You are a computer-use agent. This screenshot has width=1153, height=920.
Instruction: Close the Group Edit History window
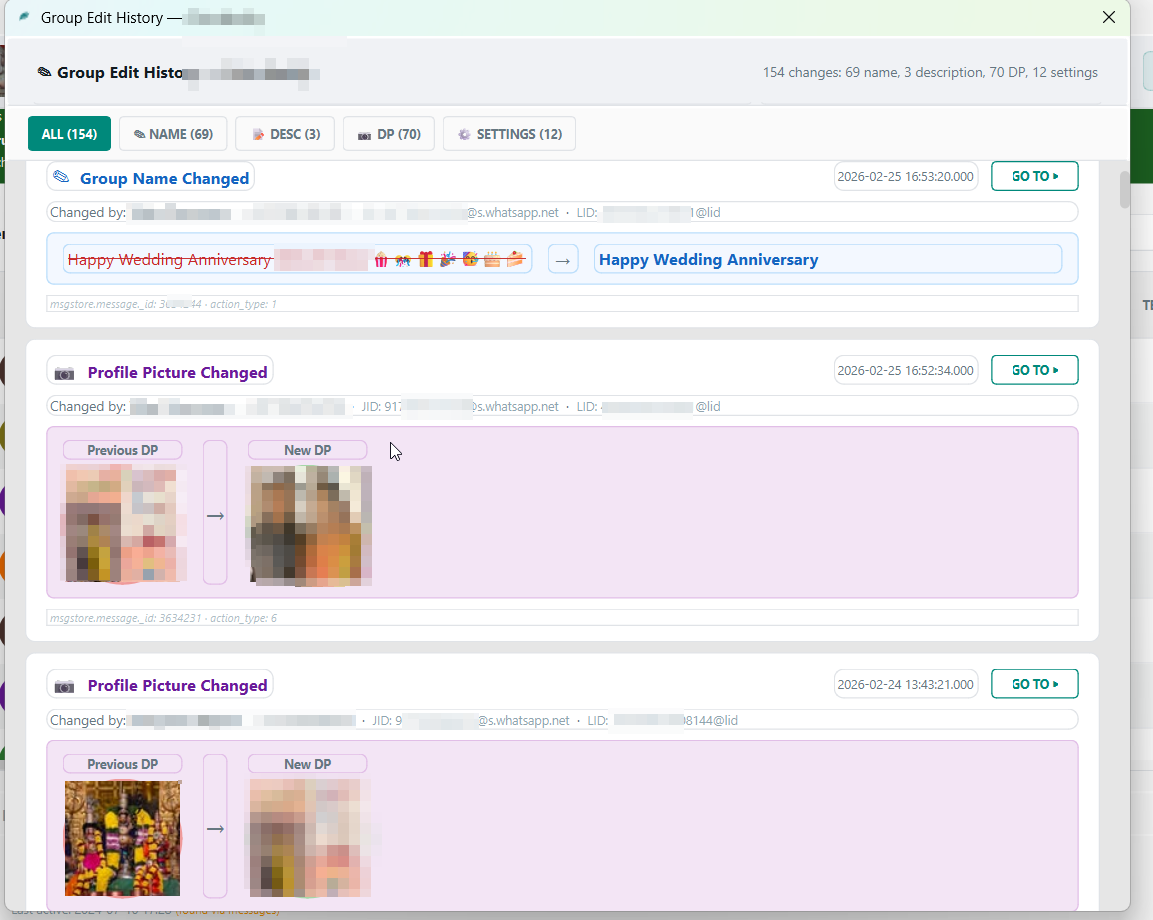[x=1109, y=17]
